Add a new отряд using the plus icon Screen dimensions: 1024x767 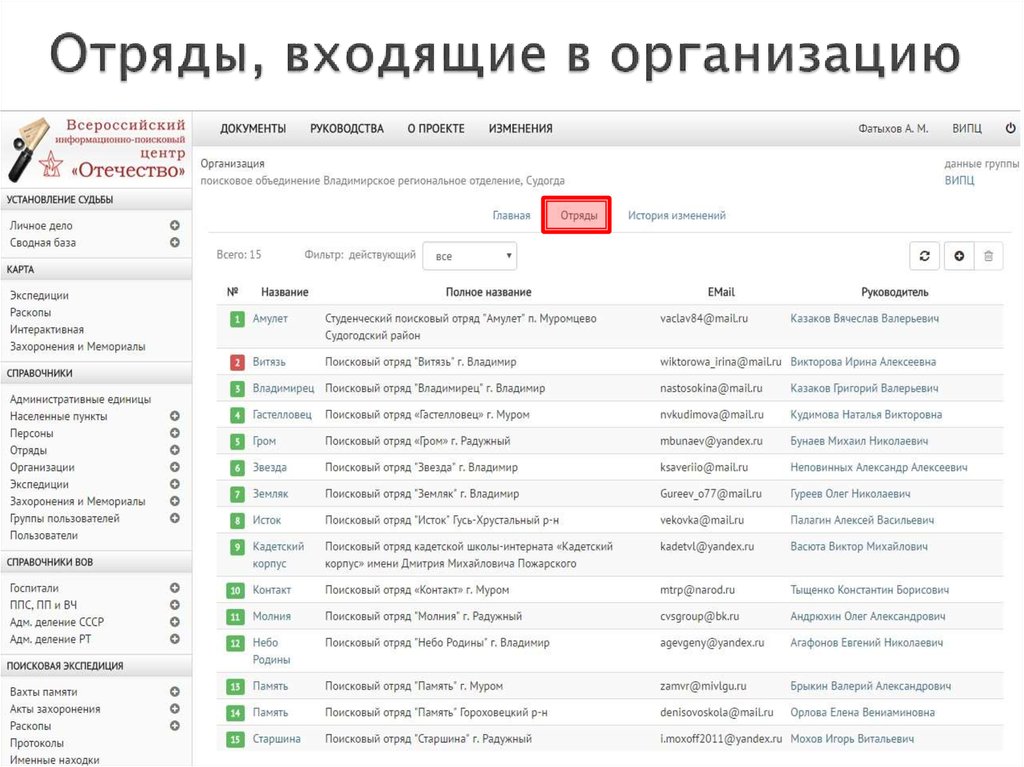pos(958,256)
